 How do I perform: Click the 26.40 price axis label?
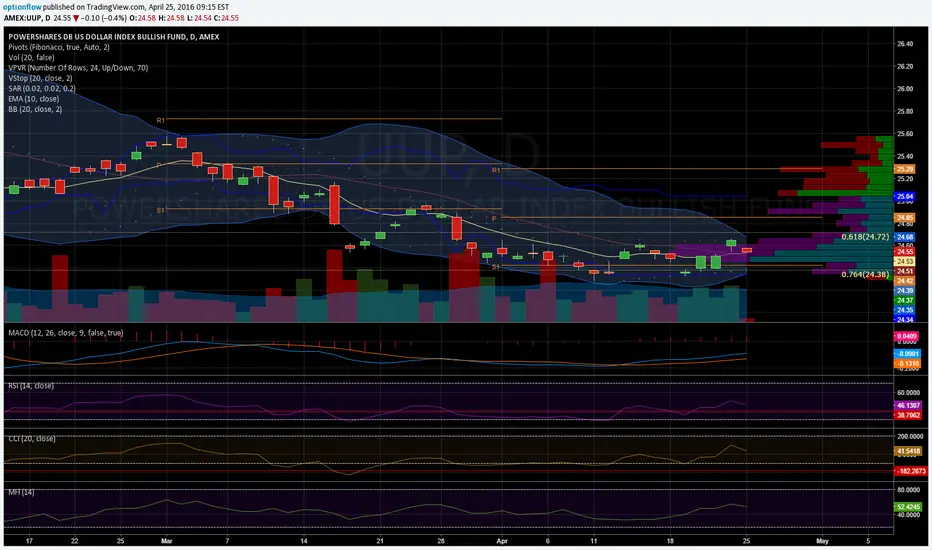click(905, 44)
